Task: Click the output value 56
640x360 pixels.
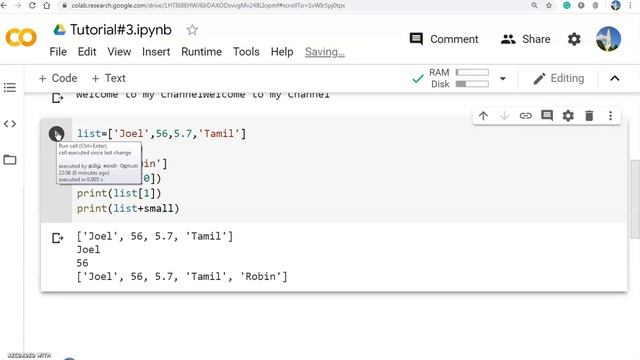Action: coord(82,263)
